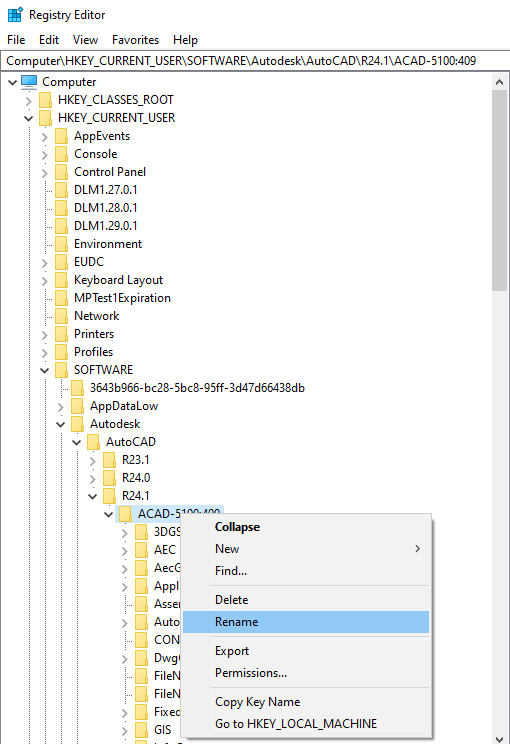Choose Delete in the context menu

tap(306, 600)
